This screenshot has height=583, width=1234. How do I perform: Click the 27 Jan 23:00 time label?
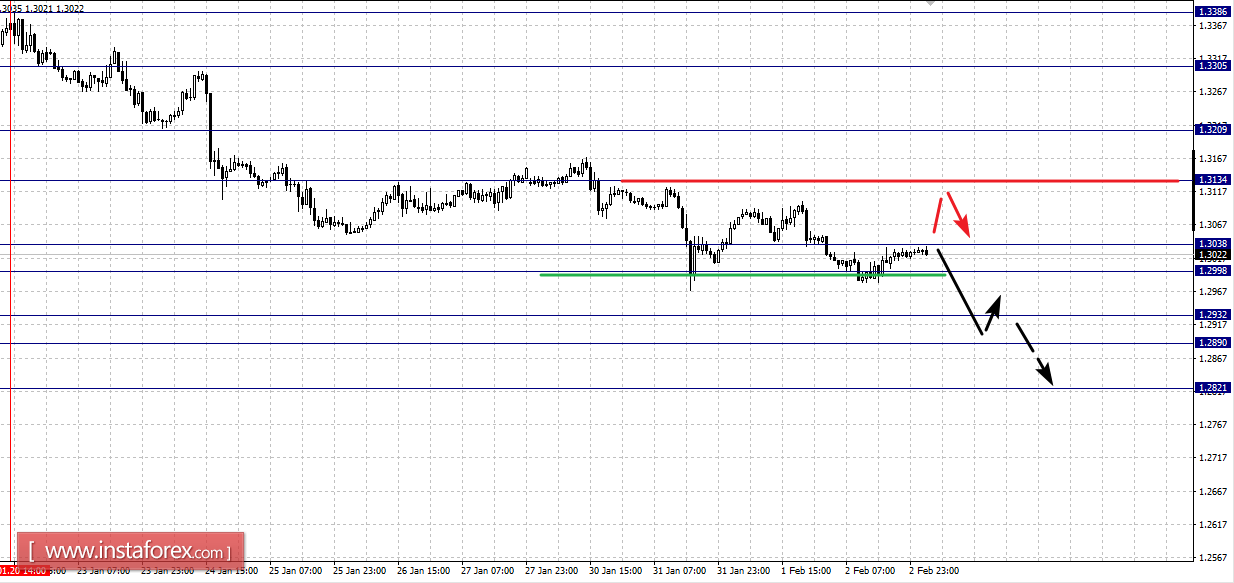click(x=552, y=571)
